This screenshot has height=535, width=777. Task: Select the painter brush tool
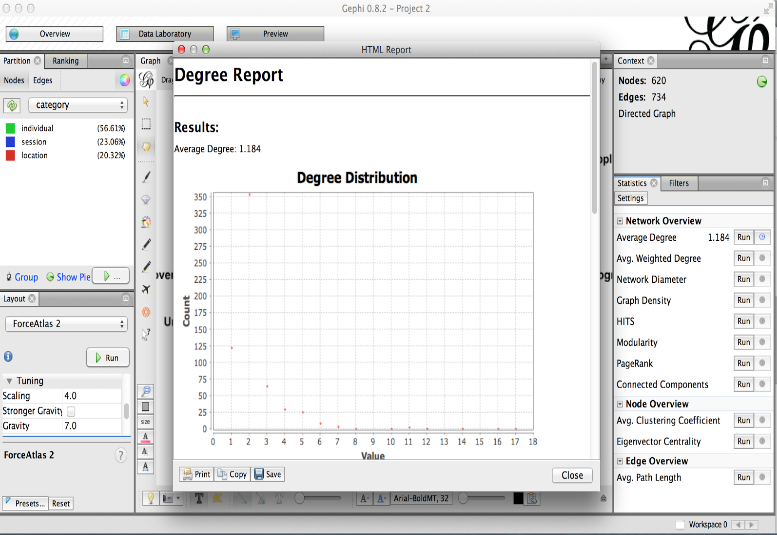146,177
